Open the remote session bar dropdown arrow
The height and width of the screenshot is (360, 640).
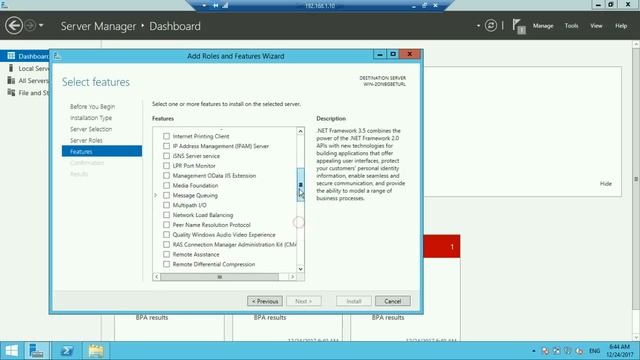pyautogui.click(x=204, y=5)
